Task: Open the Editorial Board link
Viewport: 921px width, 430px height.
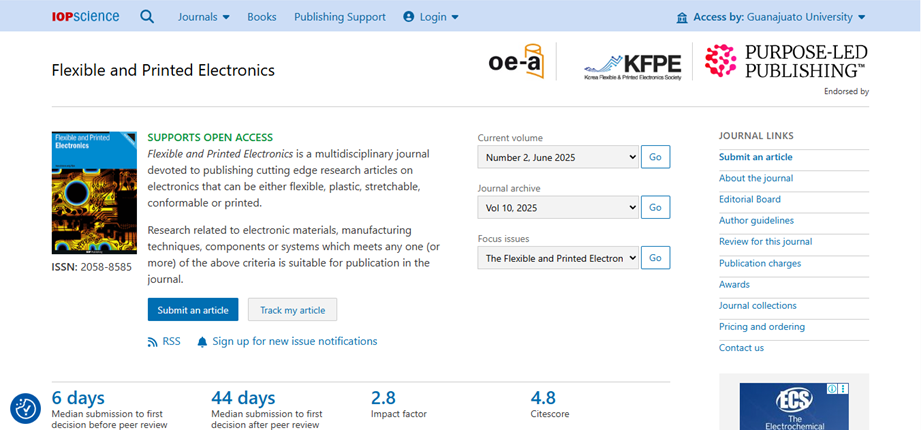Action: [x=750, y=199]
